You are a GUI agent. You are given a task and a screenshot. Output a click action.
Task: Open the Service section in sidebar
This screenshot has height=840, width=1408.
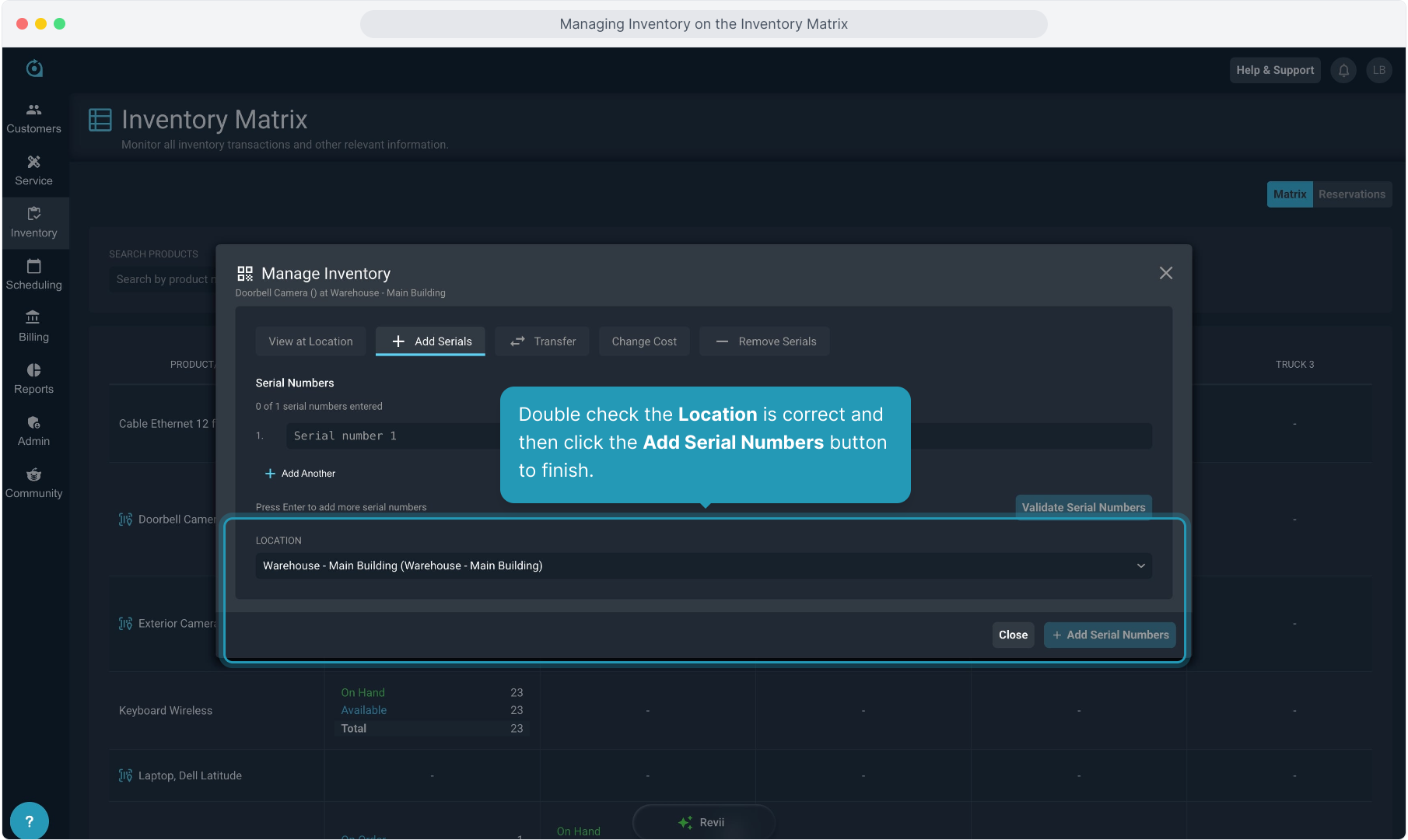(33, 170)
